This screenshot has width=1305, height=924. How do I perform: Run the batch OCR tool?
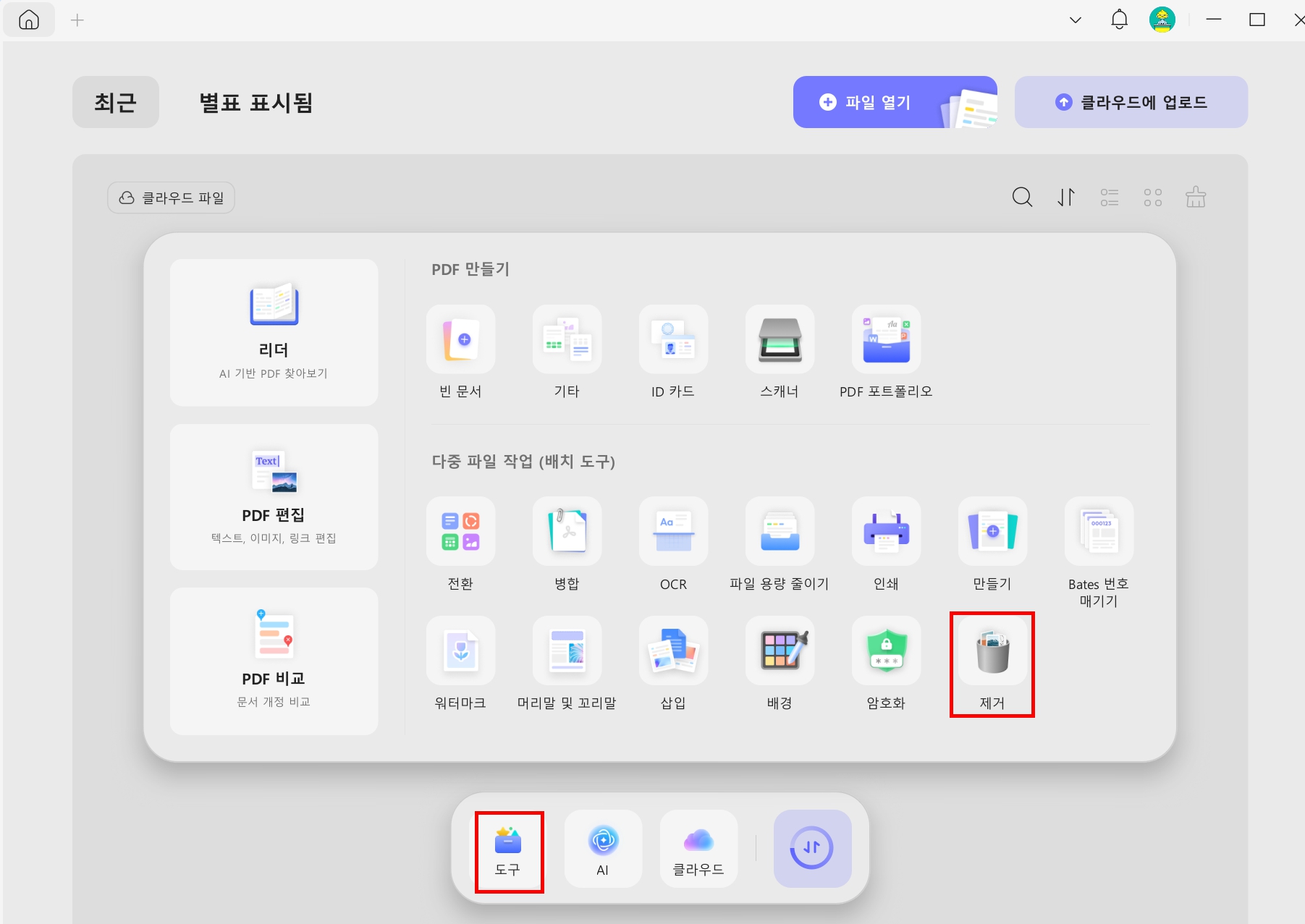pyautogui.click(x=673, y=531)
